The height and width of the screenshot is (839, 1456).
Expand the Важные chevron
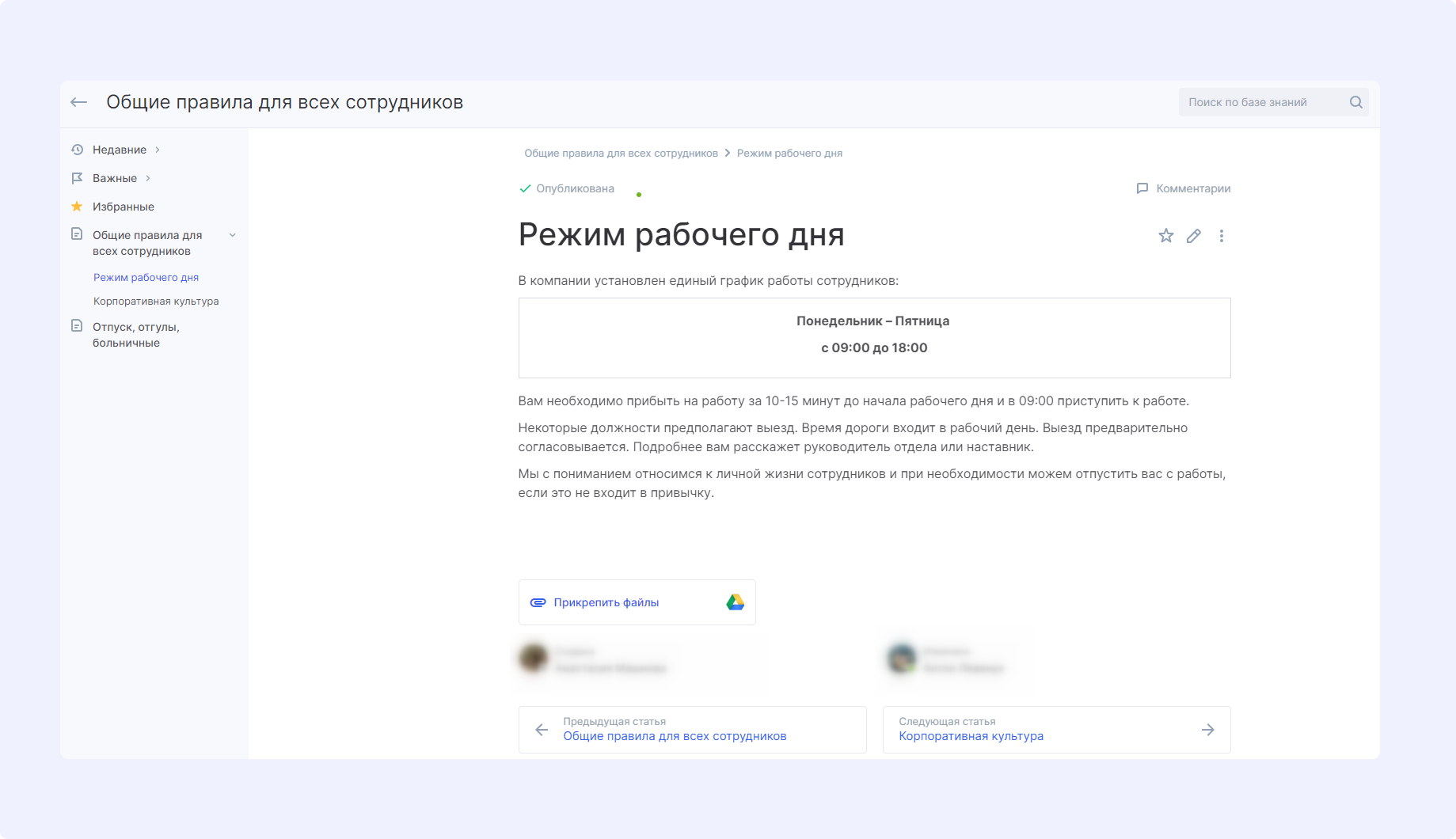[148, 178]
